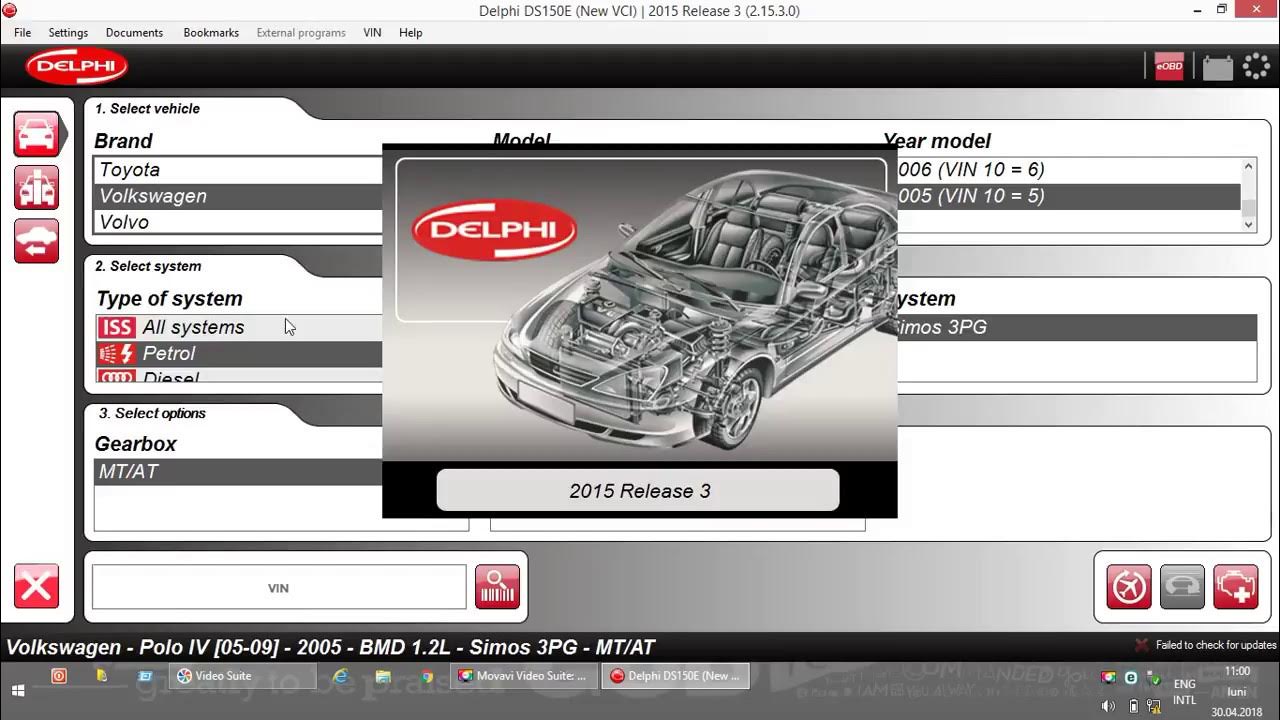Open File Explorer from taskbar
This screenshot has height=720, width=1280.
click(x=383, y=676)
